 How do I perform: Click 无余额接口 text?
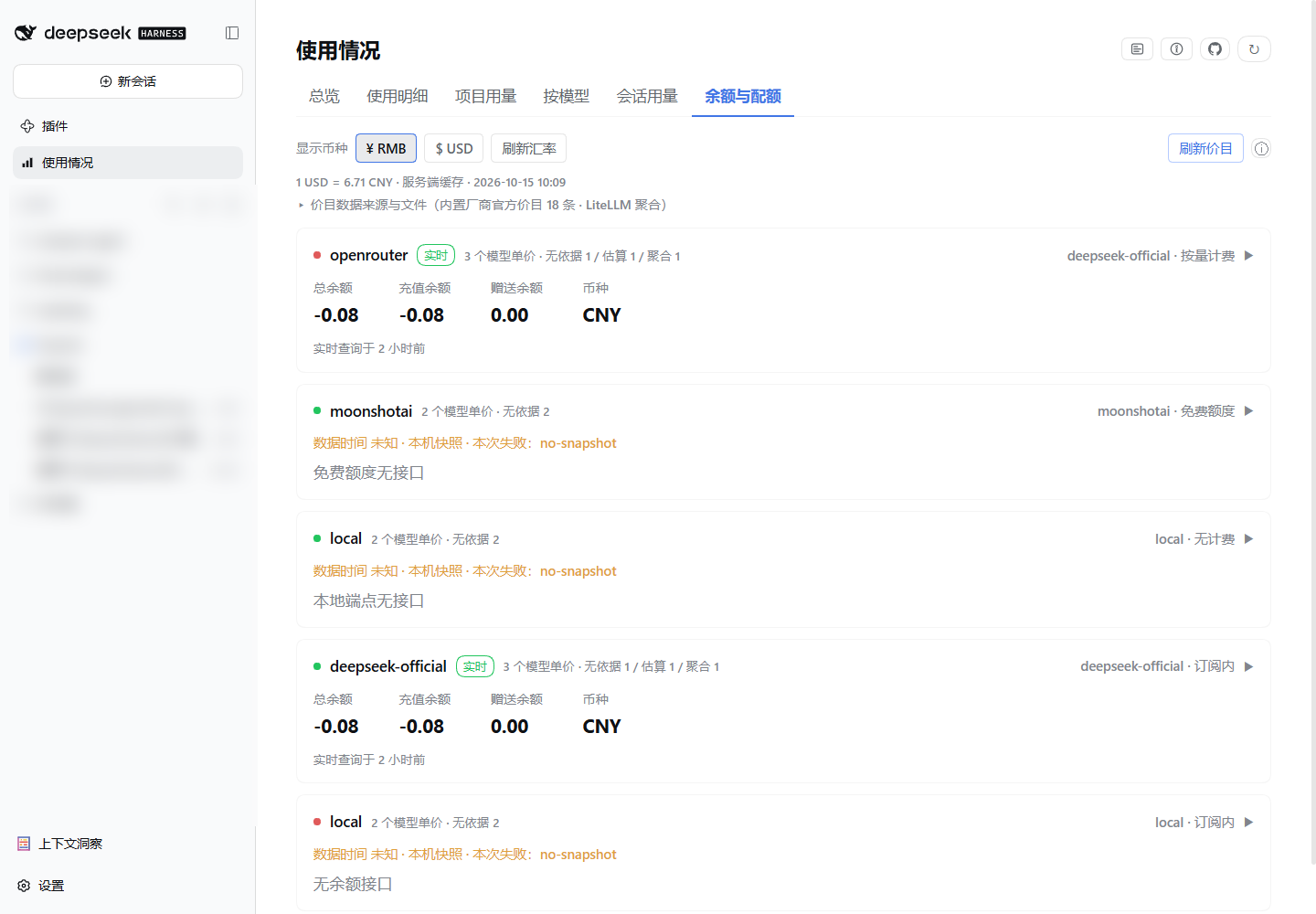(x=353, y=885)
